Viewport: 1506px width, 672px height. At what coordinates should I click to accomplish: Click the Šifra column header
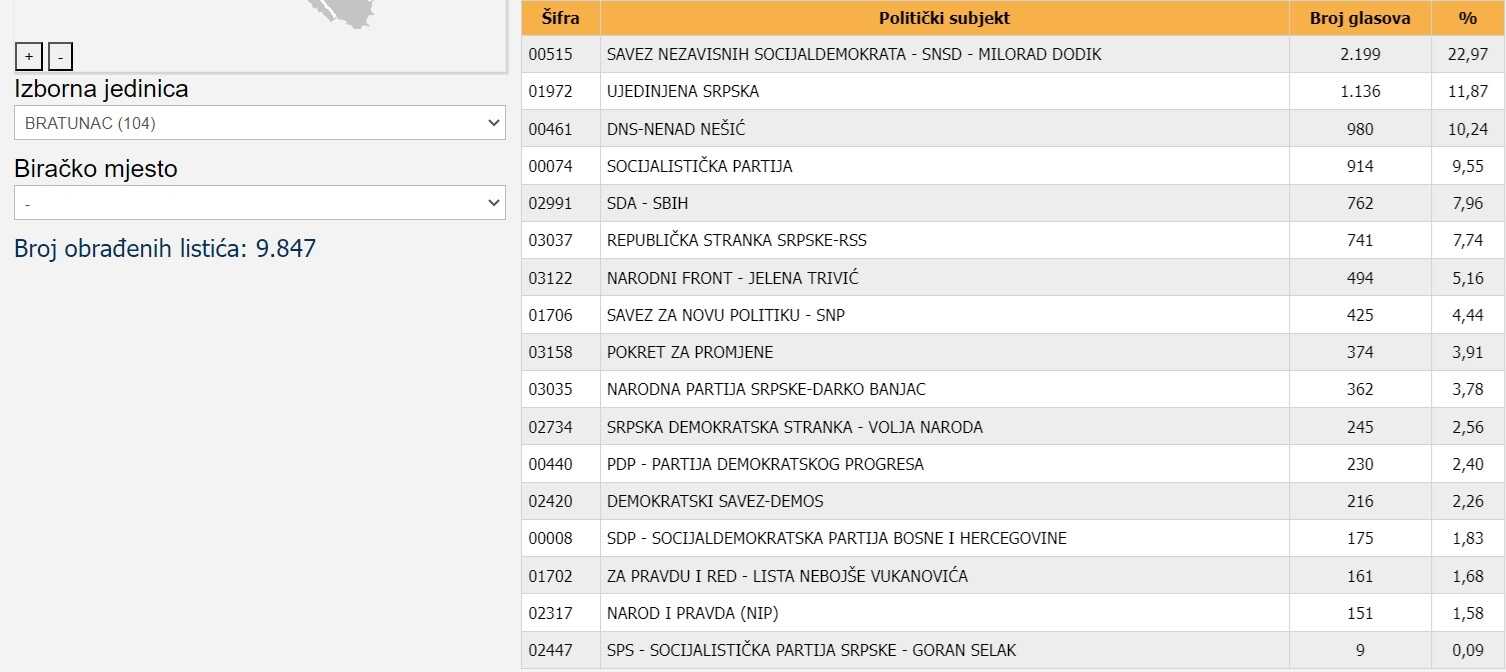click(560, 18)
